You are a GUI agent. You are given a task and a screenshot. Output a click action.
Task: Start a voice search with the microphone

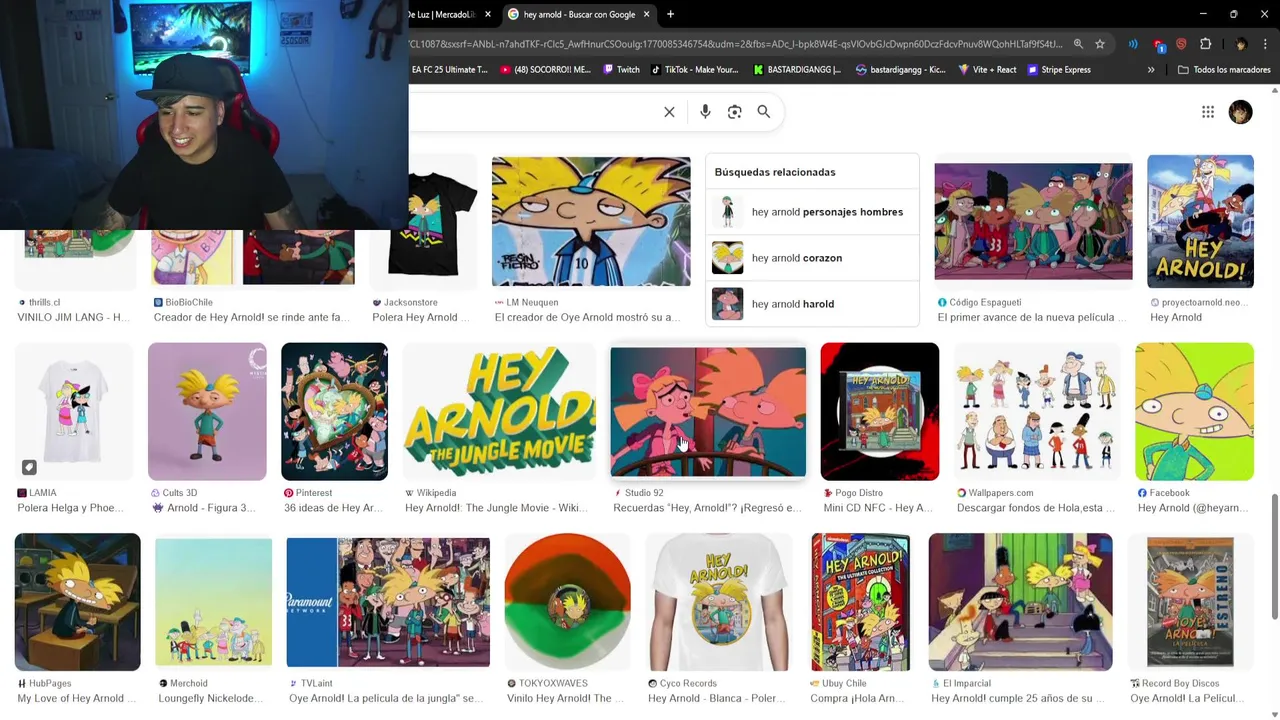point(705,112)
